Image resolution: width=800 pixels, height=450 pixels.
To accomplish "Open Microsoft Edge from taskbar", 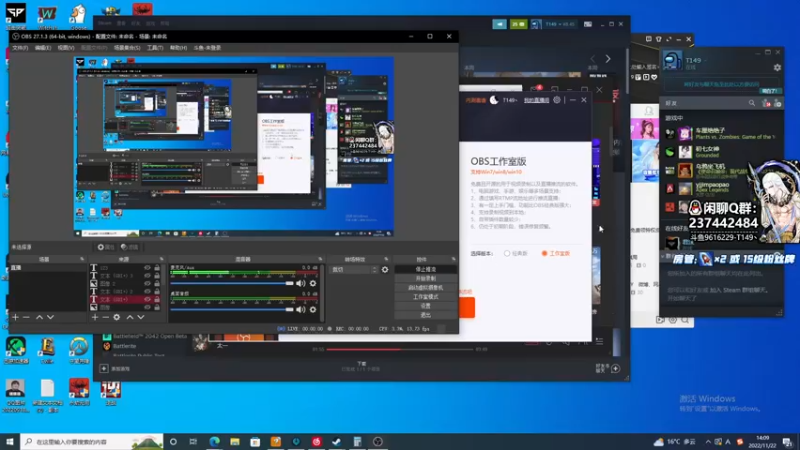I will pyautogui.click(x=214, y=442).
